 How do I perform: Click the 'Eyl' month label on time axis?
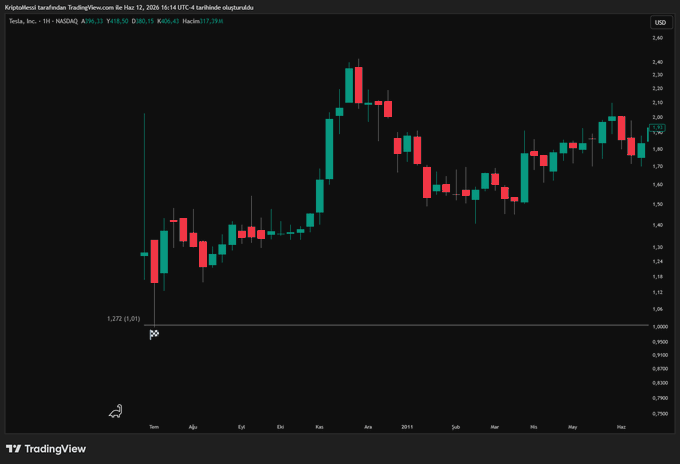pyautogui.click(x=242, y=427)
